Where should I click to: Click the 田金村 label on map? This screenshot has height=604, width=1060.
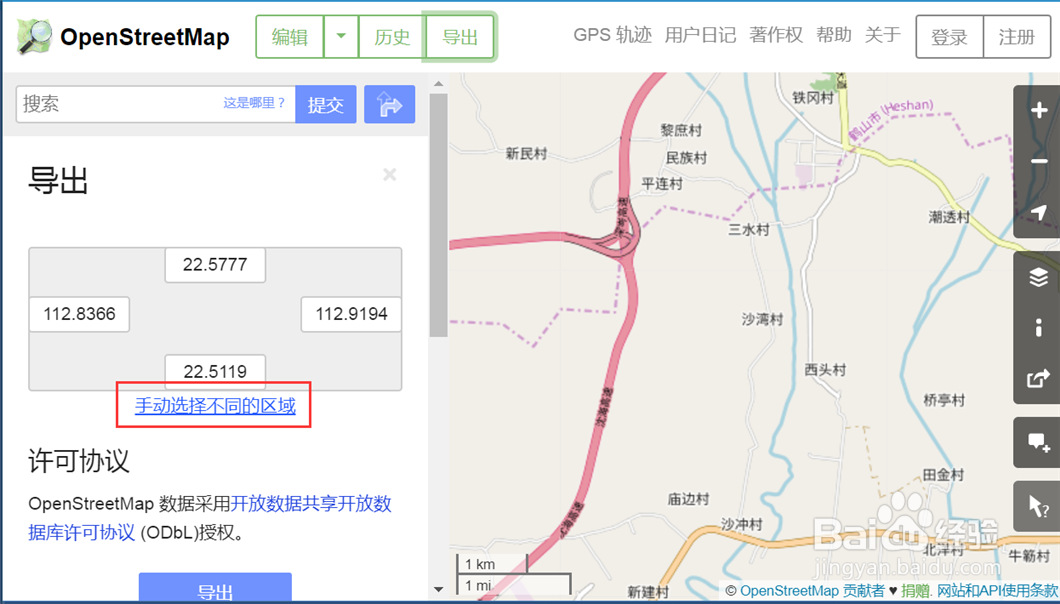point(944,475)
